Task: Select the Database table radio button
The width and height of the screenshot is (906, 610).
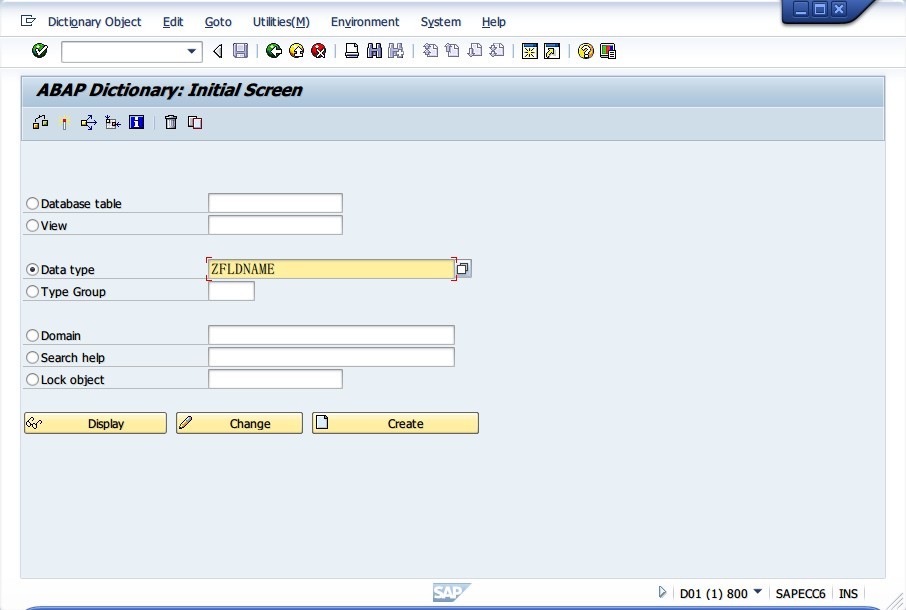Action: [x=32, y=203]
